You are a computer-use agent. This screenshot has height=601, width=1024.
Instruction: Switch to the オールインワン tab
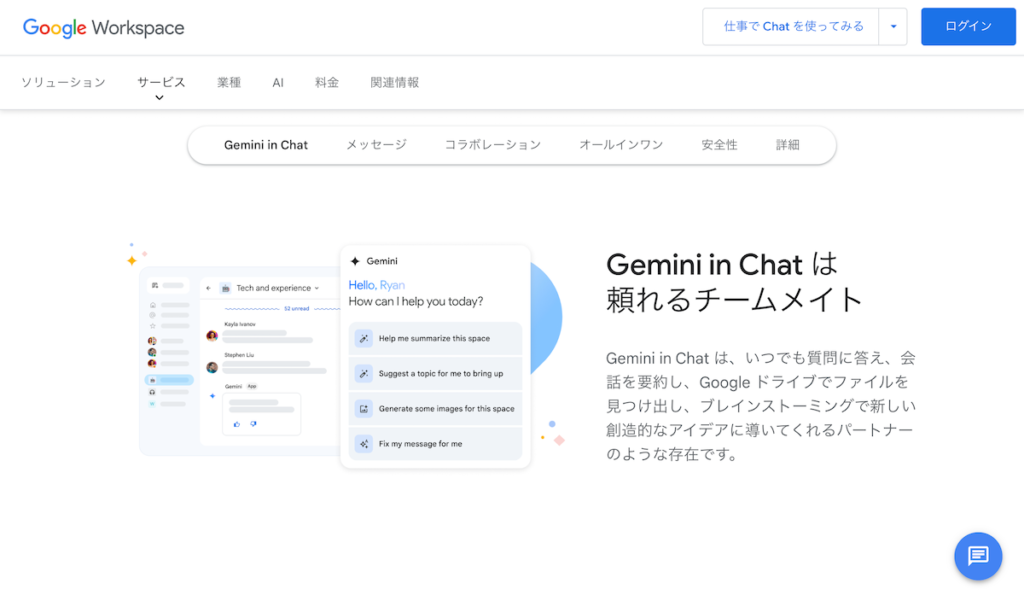(621, 145)
